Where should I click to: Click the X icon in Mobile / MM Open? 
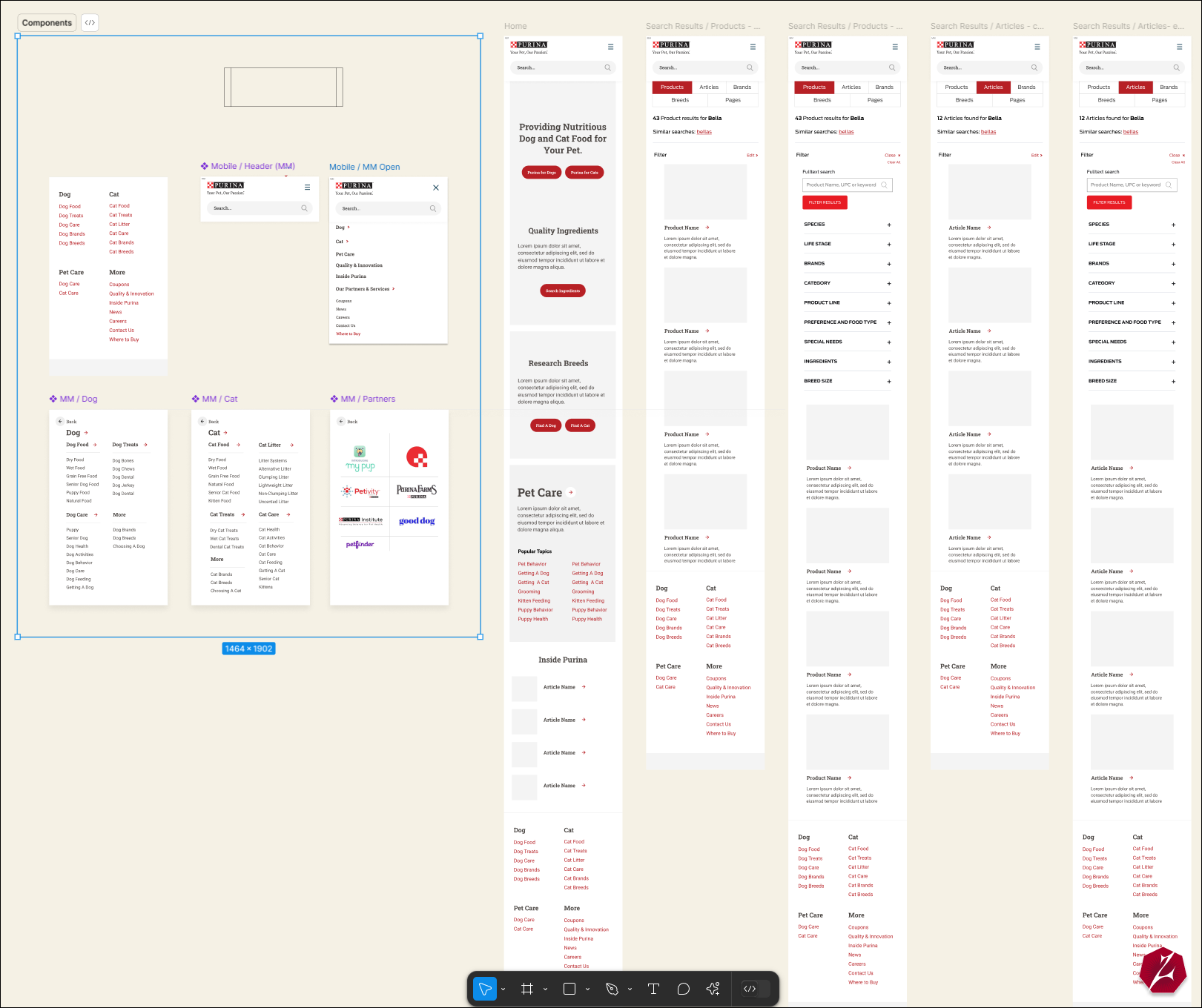point(436,188)
